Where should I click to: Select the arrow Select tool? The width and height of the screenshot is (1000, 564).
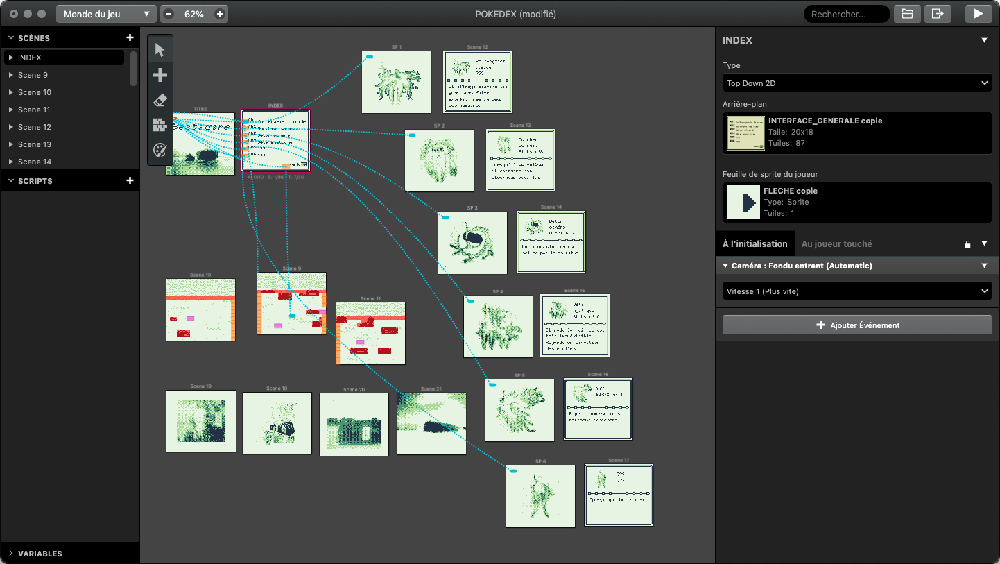160,50
